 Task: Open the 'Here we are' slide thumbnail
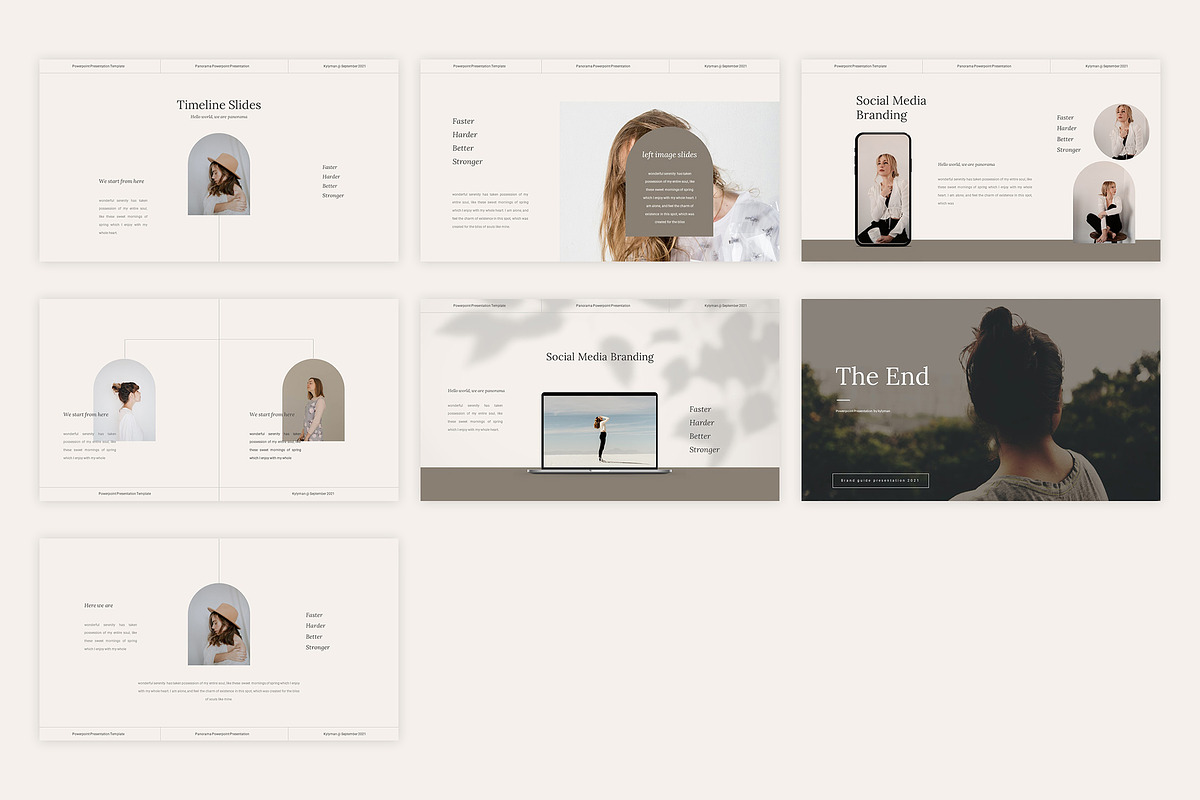click(219, 640)
